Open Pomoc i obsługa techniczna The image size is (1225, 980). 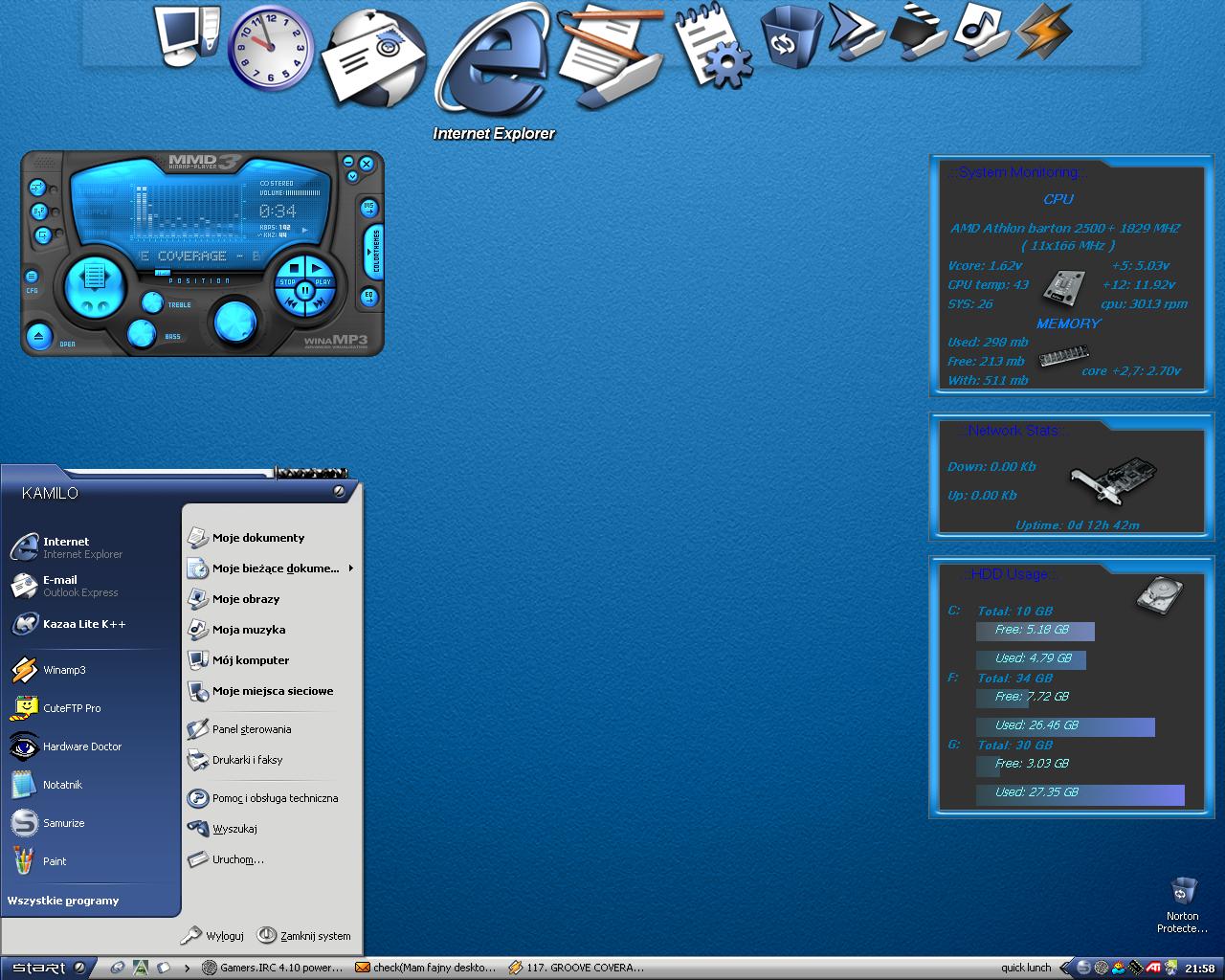[x=272, y=798]
